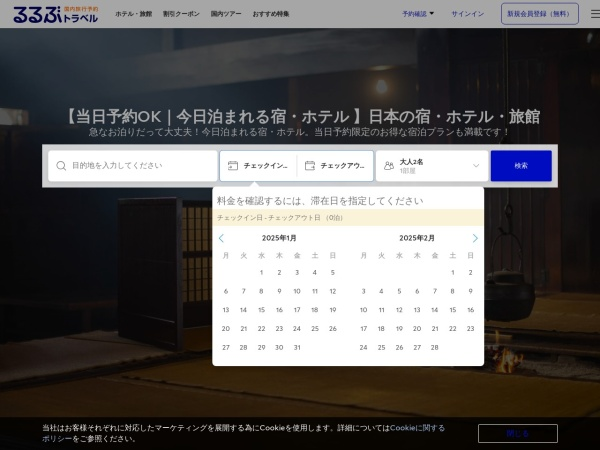Advance to next month with right arrow

click(x=475, y=238)
